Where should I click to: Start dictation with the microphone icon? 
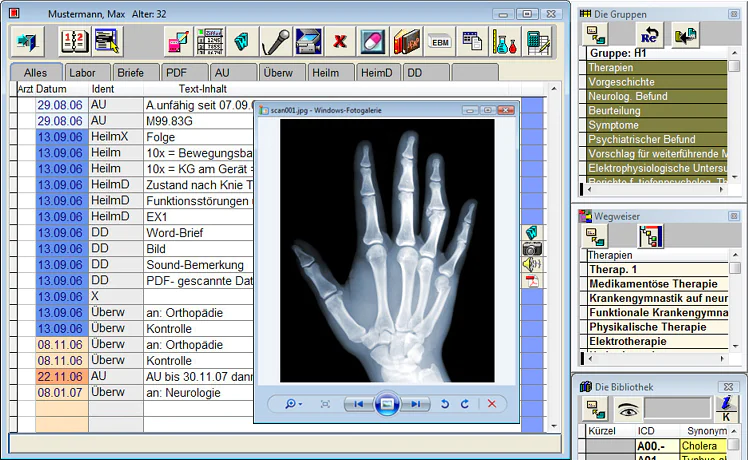point(275,42)
